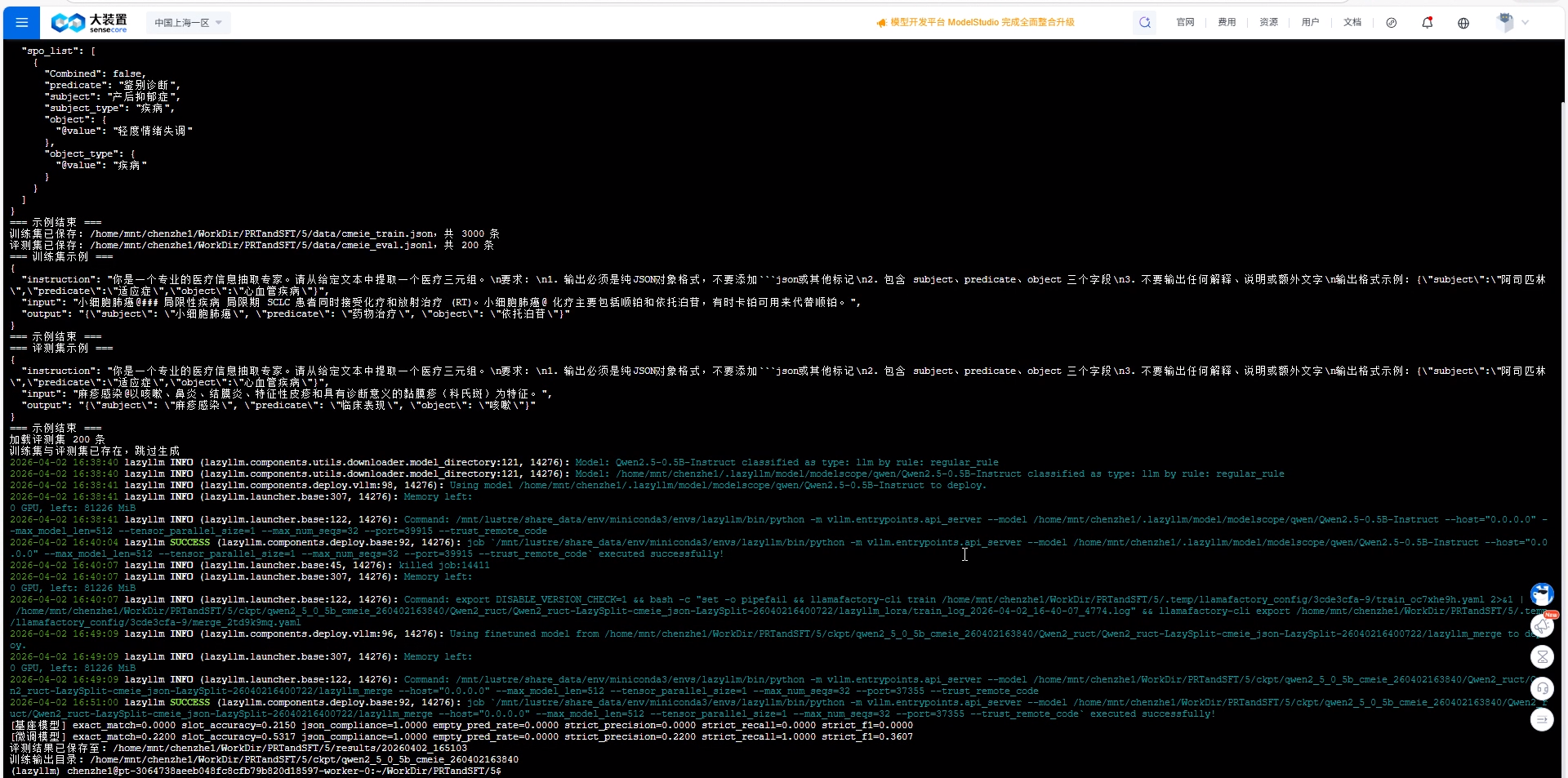Click the globe language icon
The height and width of the screenshot is (778, 1568).
1463,23
